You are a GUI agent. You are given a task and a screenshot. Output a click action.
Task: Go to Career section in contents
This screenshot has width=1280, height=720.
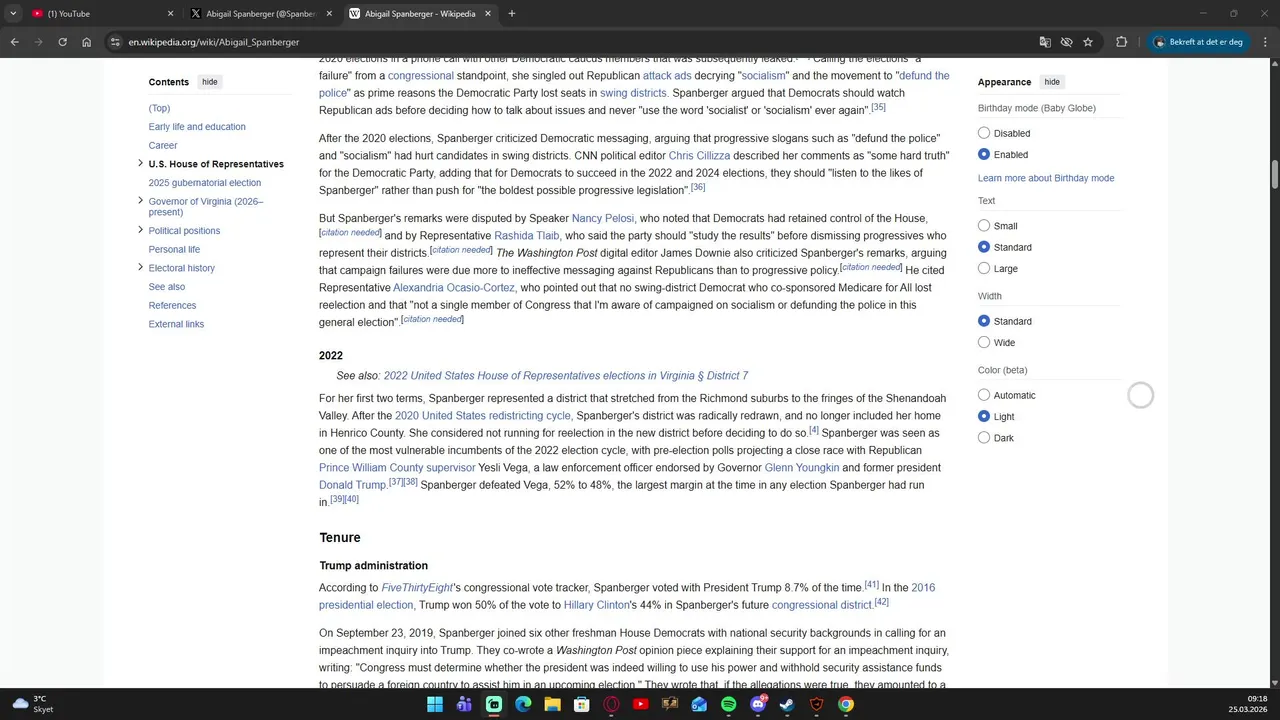coord(163,145)
